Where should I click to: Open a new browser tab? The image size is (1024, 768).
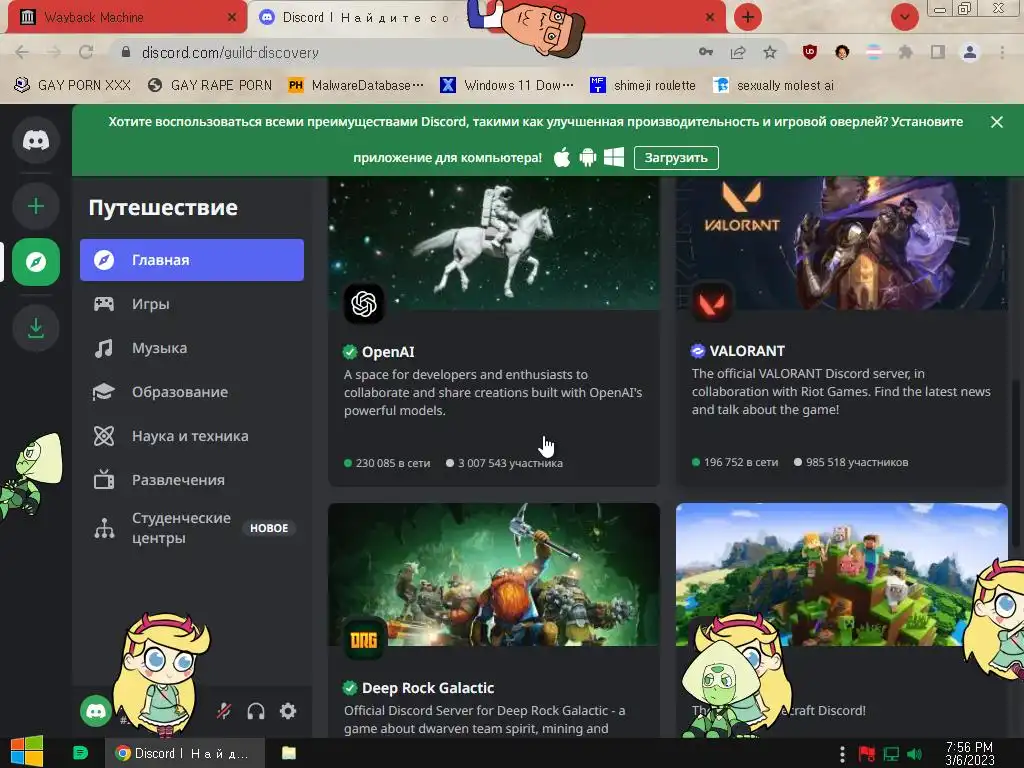pyautogui.click(x=748, y=17)
